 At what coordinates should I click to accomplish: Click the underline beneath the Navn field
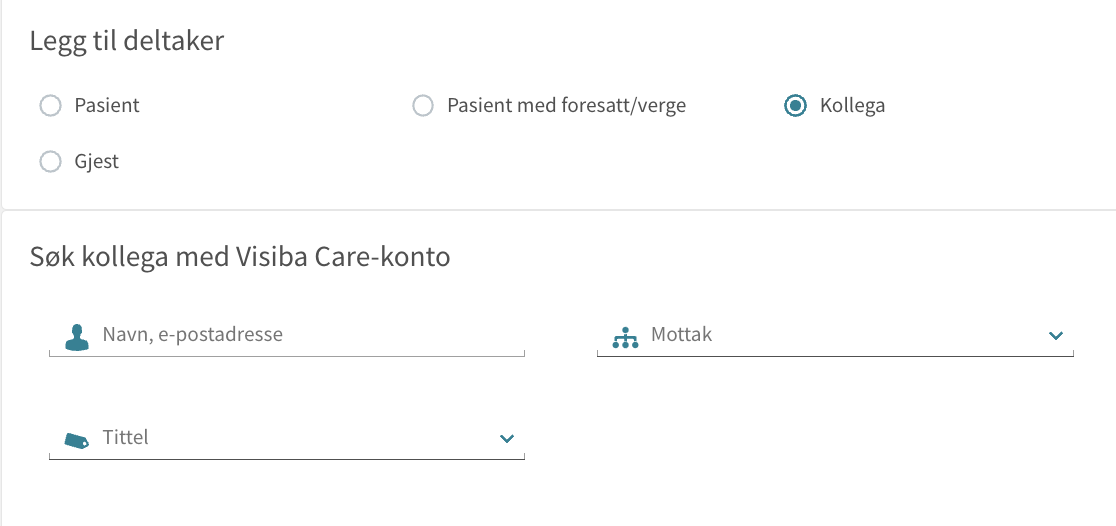pyautogui.click(x=287, y=354)
